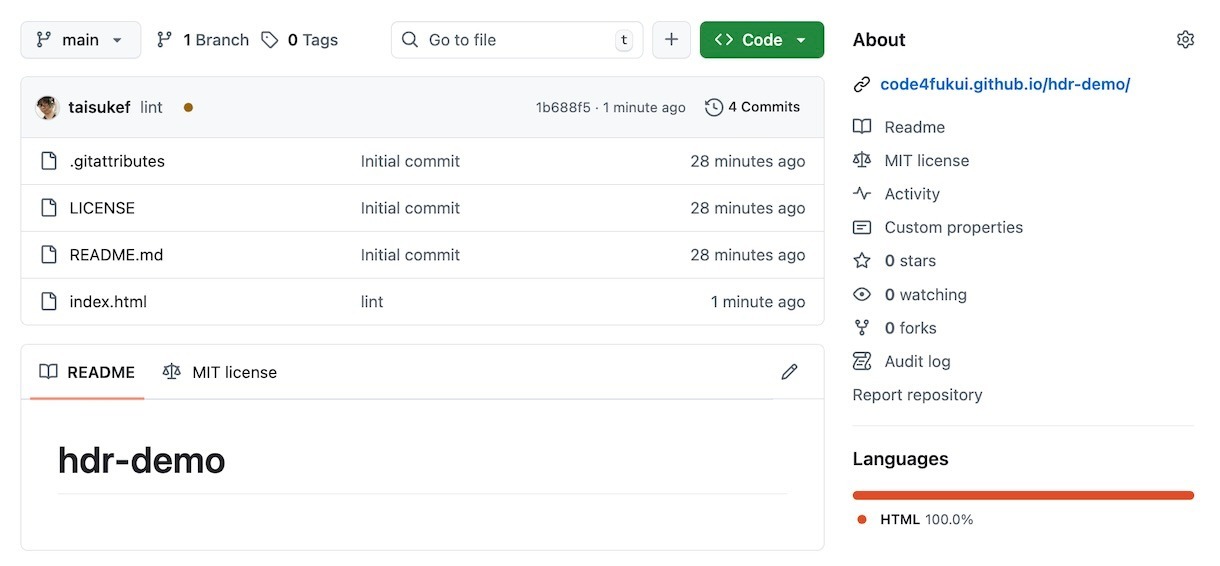Click the branch icon beside 1 Branch

pyautogui.click(x=165, y=40)
